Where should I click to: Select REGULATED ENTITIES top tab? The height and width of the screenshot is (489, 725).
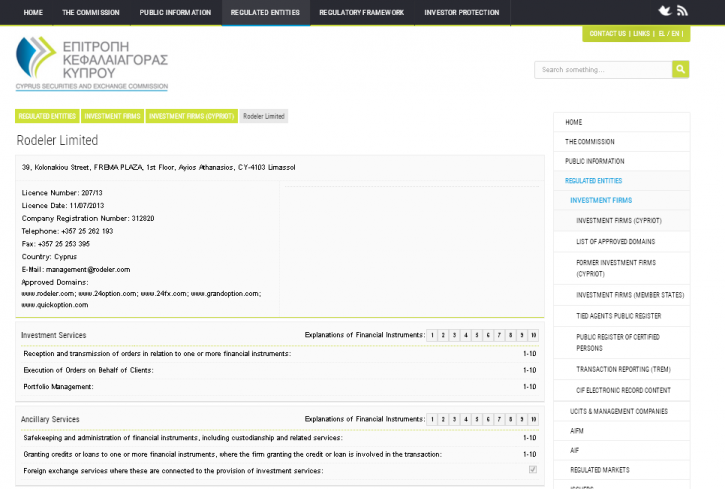pos(265,12)
